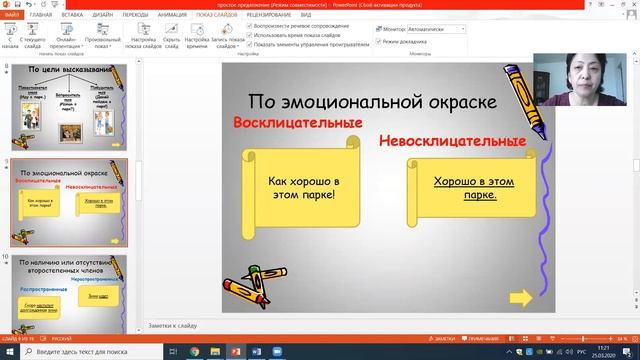
Task: Click slide title 'По эмоциональной окраске'
Action: pyautogui.click(x=372, y=102)
